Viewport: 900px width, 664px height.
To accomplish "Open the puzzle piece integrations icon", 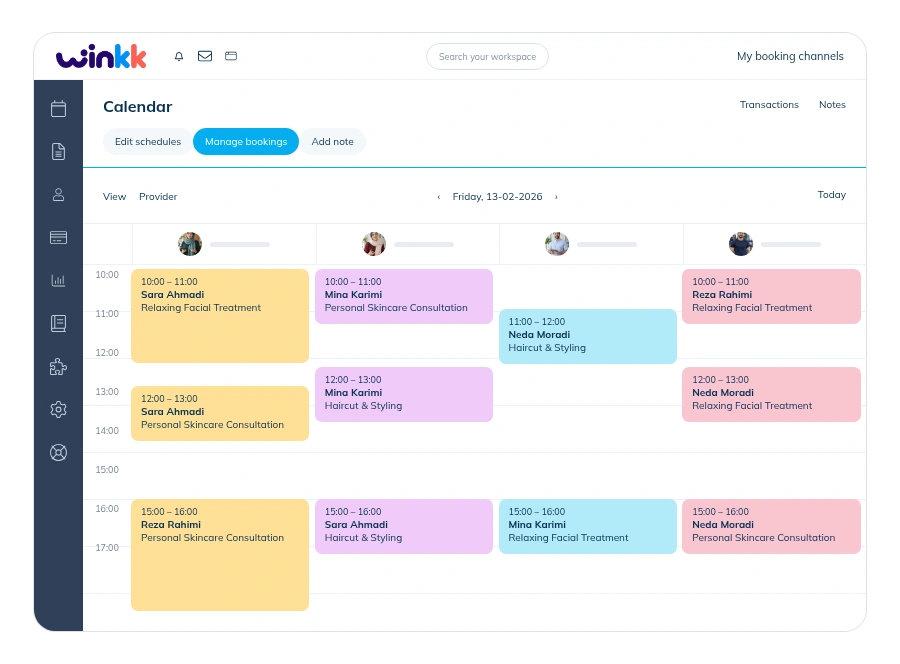I will [x=59, y=367].
